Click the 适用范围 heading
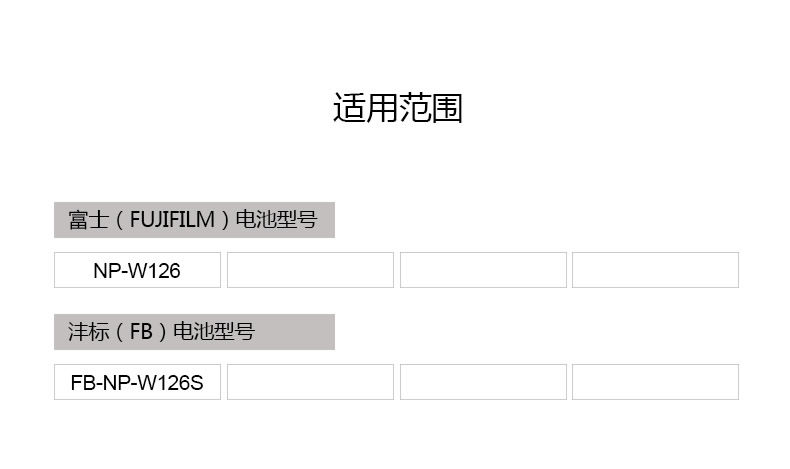 [397, 108]
